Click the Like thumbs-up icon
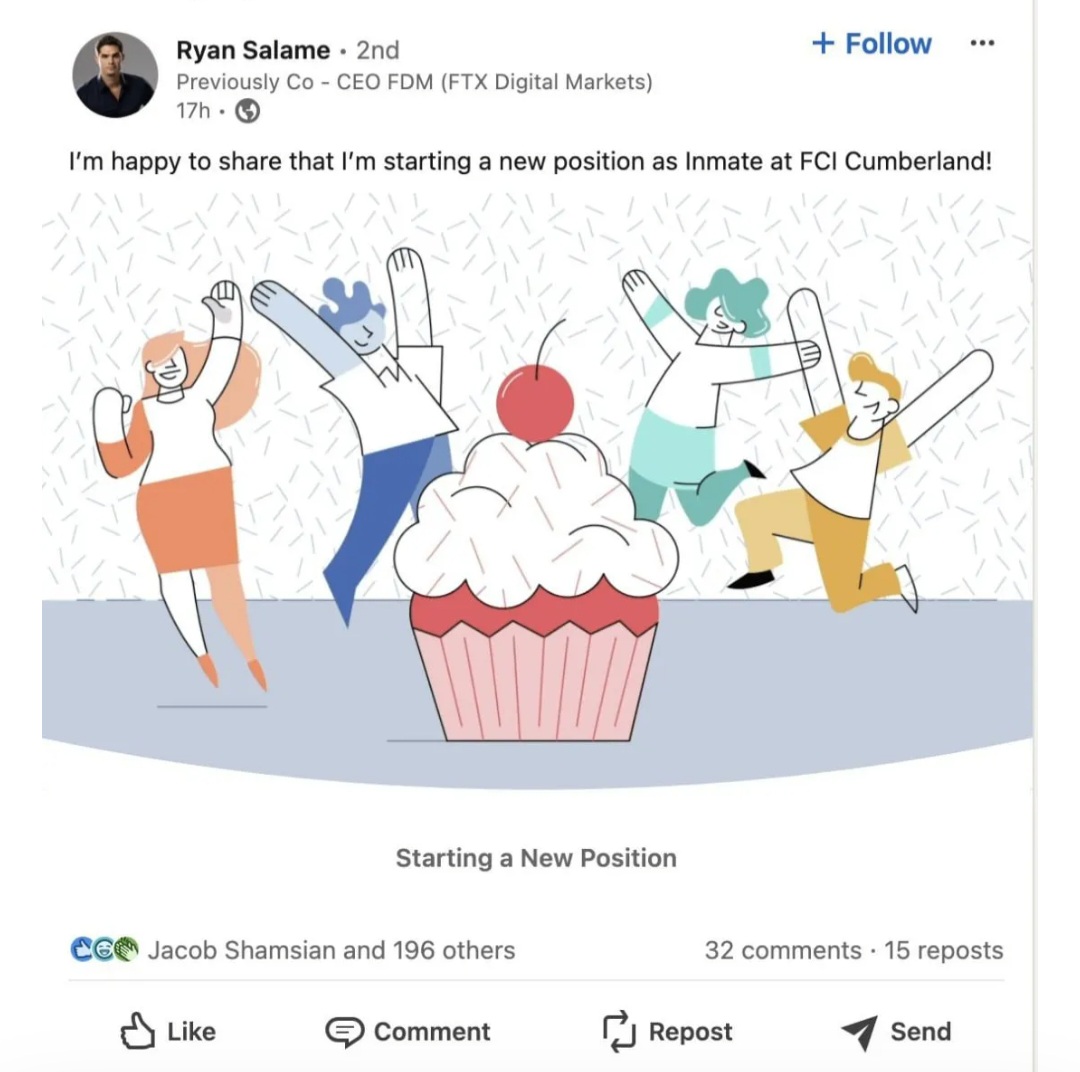 point(136,1032)
